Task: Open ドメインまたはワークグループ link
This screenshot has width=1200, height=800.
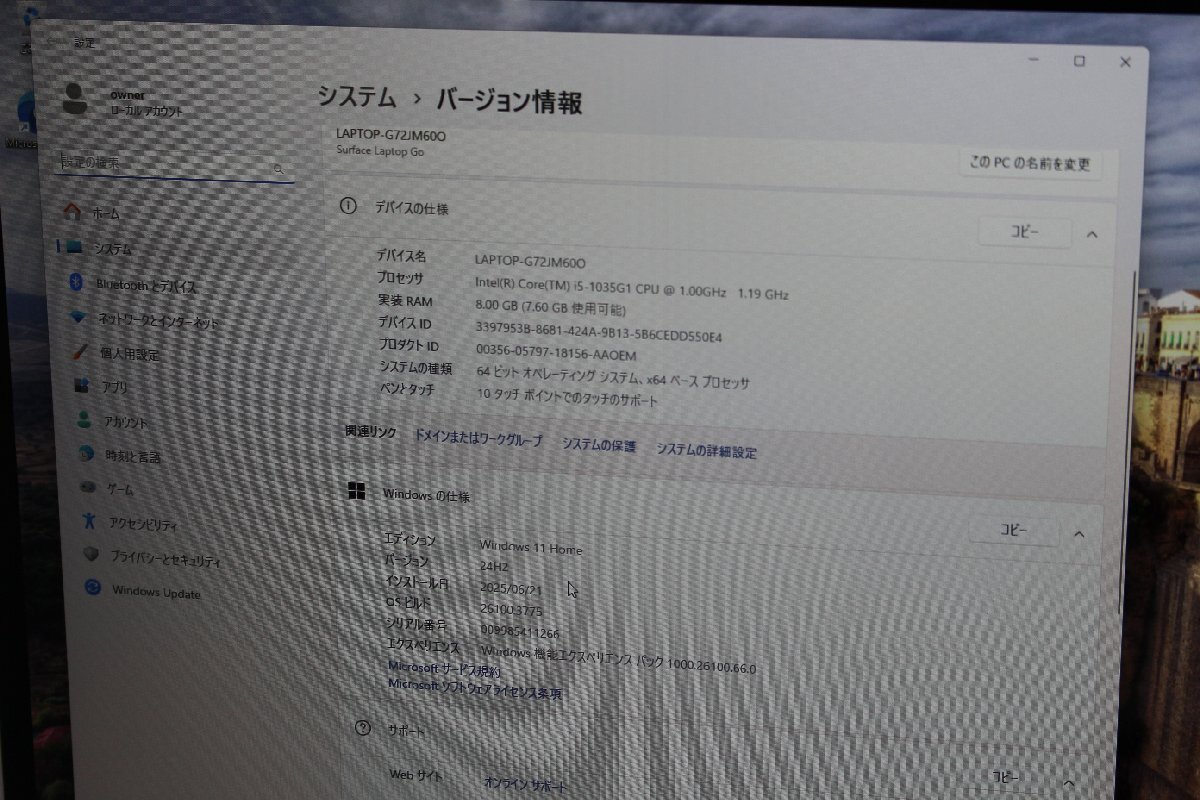Action: (478, 438)
